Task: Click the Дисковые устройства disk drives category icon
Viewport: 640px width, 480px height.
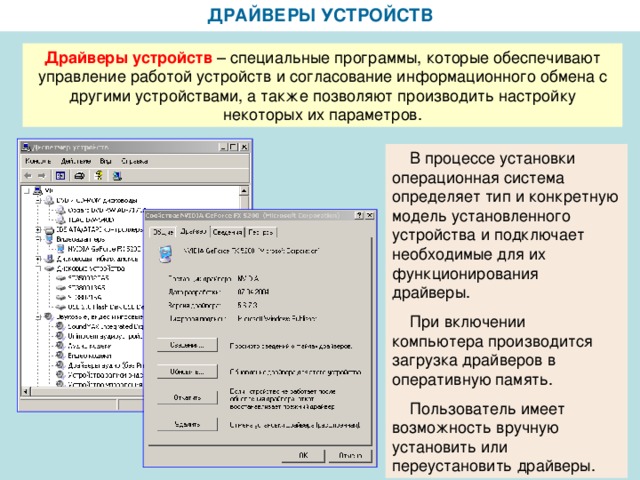Action: pyautogui.click(x=49, y=269)
